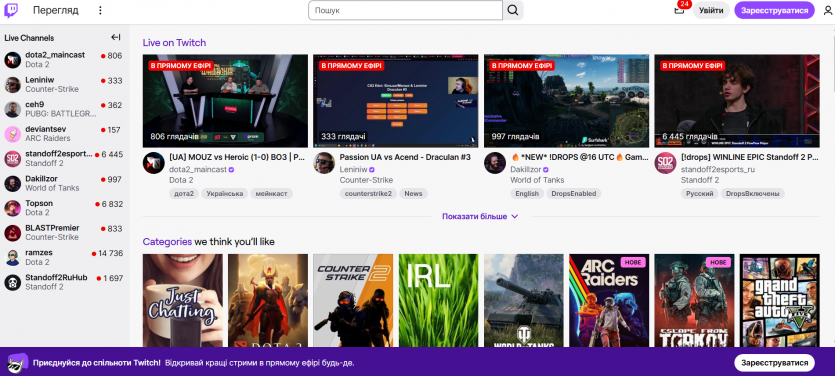Screen dimensions: 835x376
Task: Open the IRL category card
Action: (x=438, y=301)
